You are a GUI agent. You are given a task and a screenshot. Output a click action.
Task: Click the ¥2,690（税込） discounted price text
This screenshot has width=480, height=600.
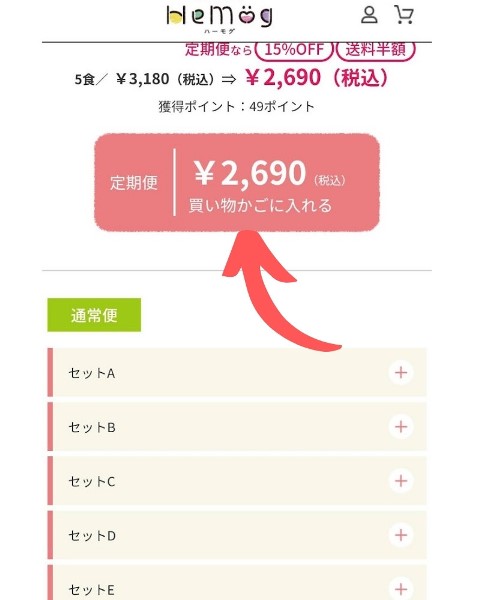coord(317,78)
